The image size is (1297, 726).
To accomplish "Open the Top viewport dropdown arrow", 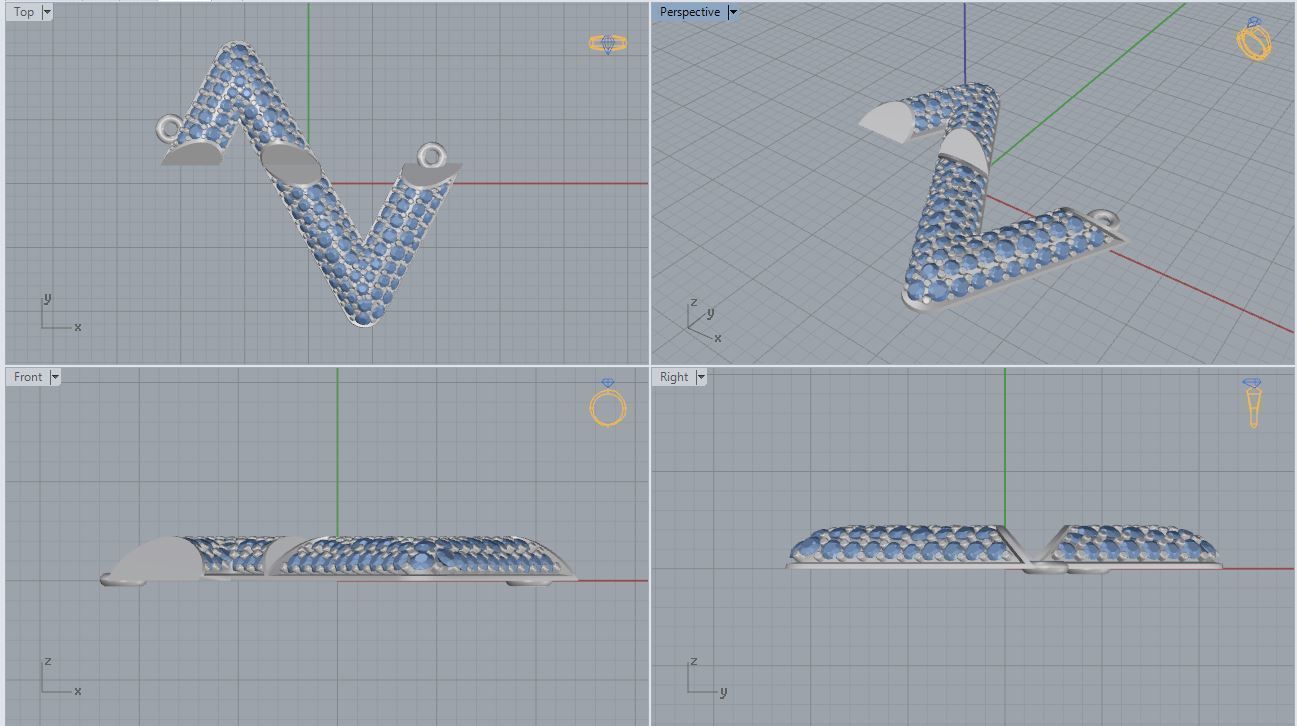I will (47, 12).
